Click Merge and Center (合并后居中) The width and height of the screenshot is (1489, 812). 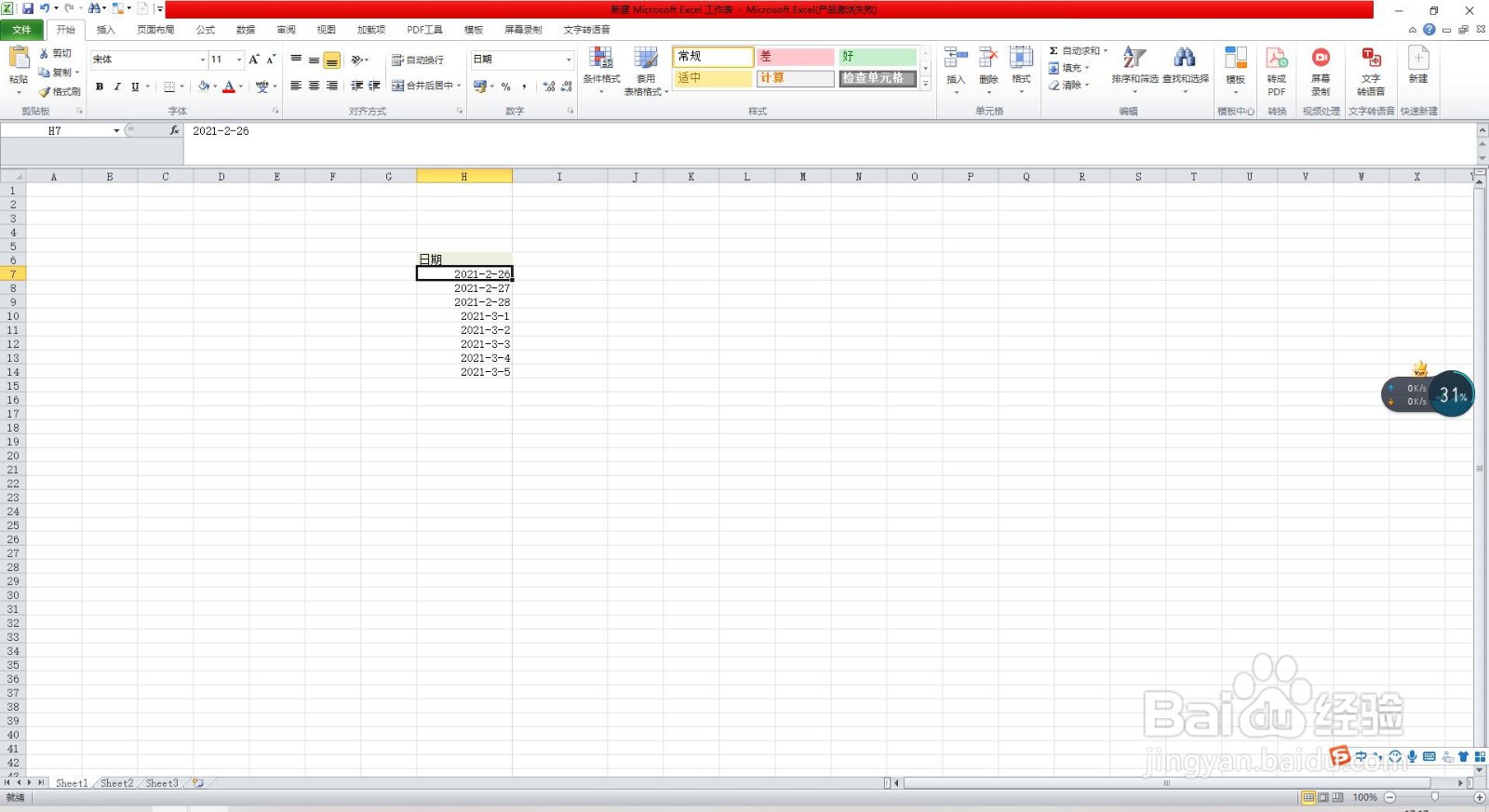(x=423, y=86)
